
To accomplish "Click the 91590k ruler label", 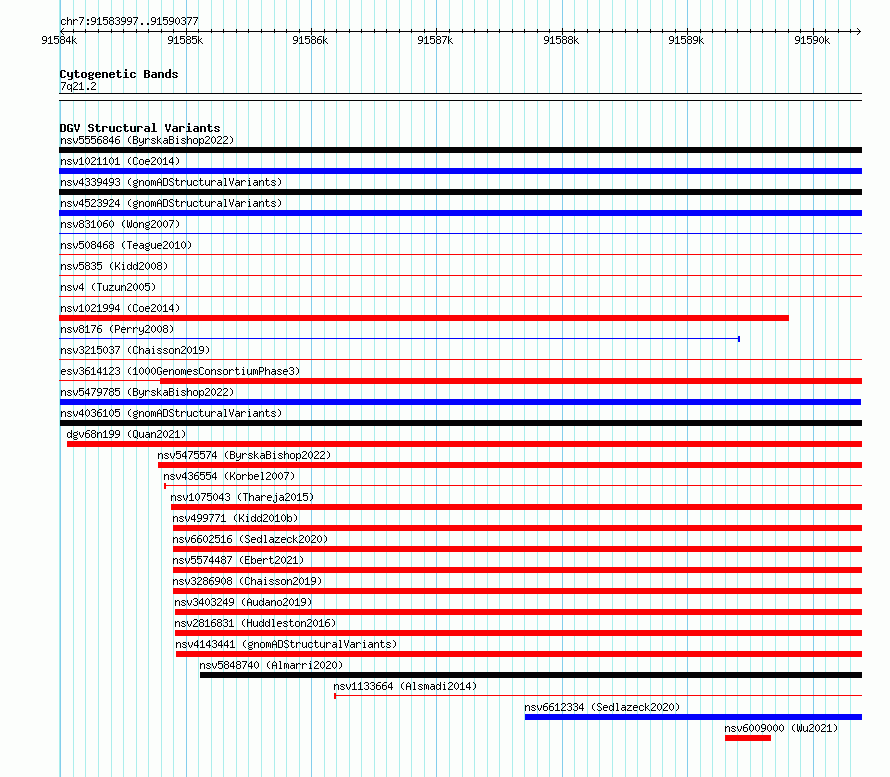I will pyautogui.click(x=812, y=40).
